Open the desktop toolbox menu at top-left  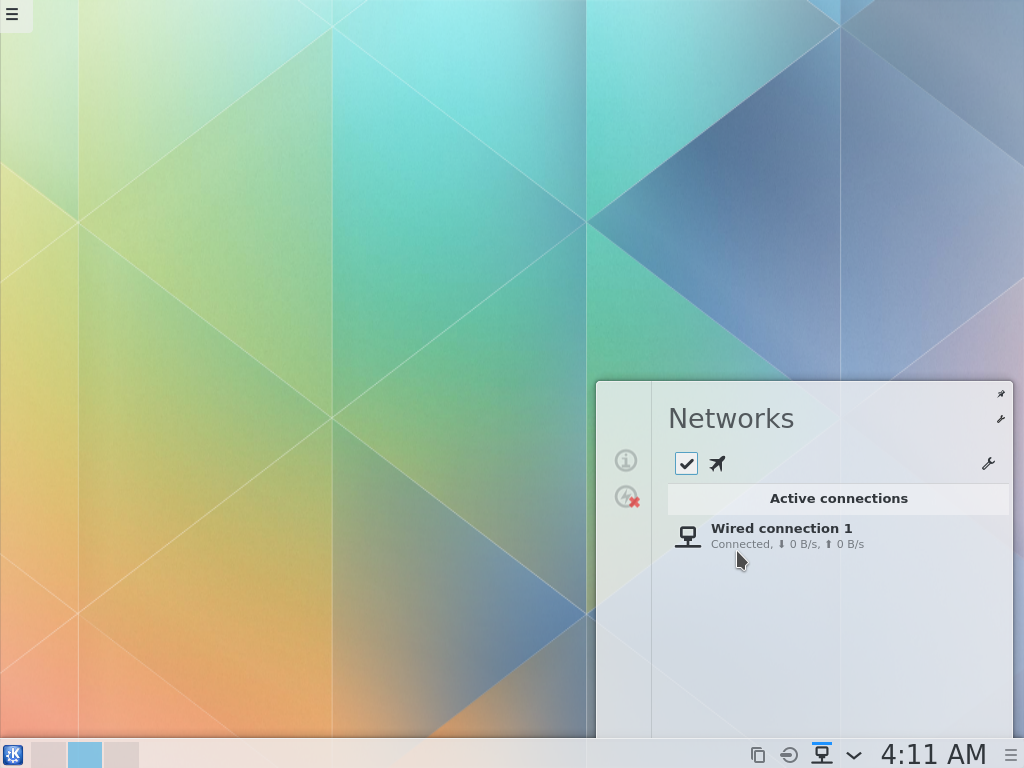tap(14, 16)
